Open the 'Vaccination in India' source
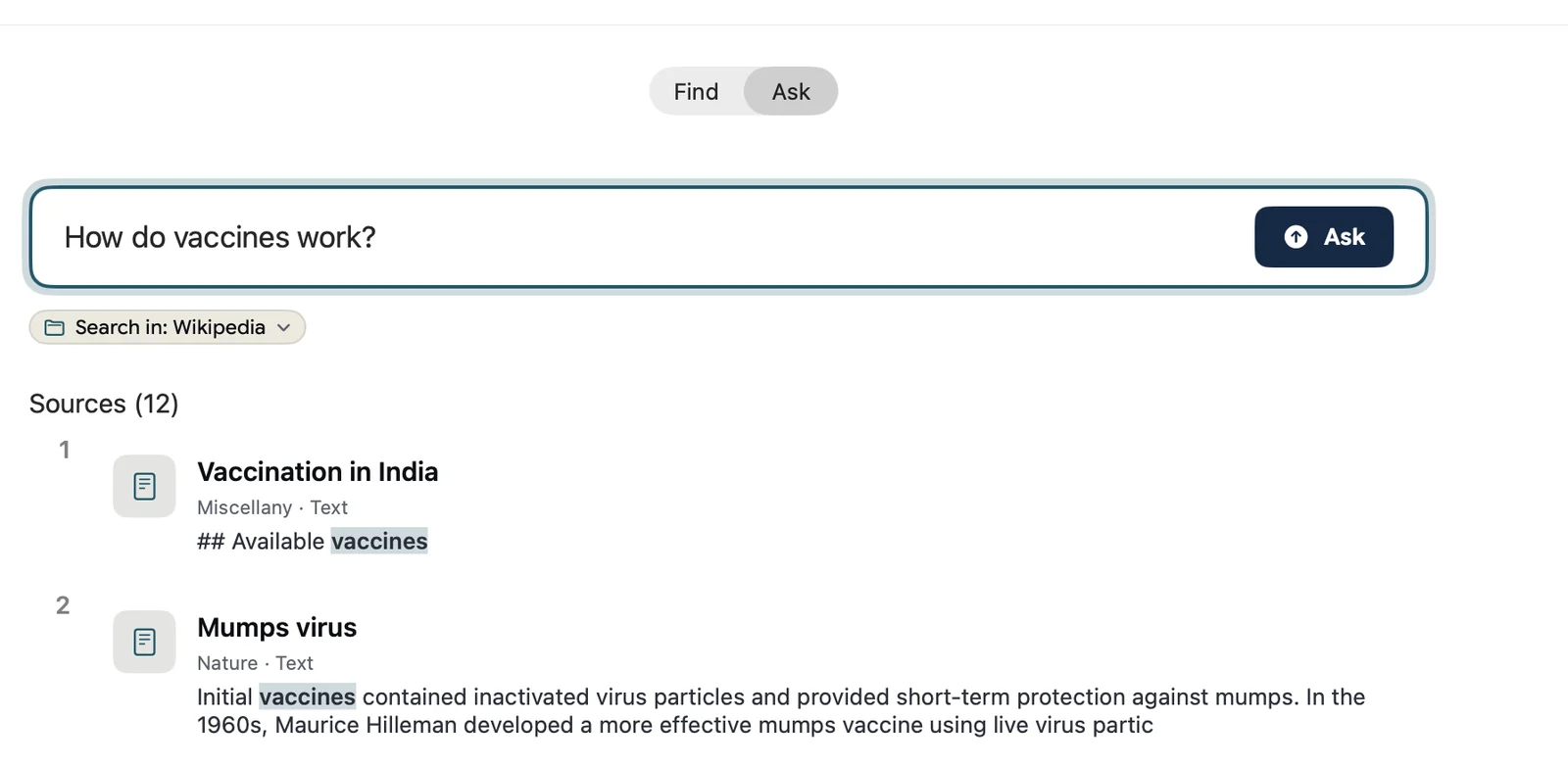This screenshot has width=1568, height=766. (x=318, y=472)
